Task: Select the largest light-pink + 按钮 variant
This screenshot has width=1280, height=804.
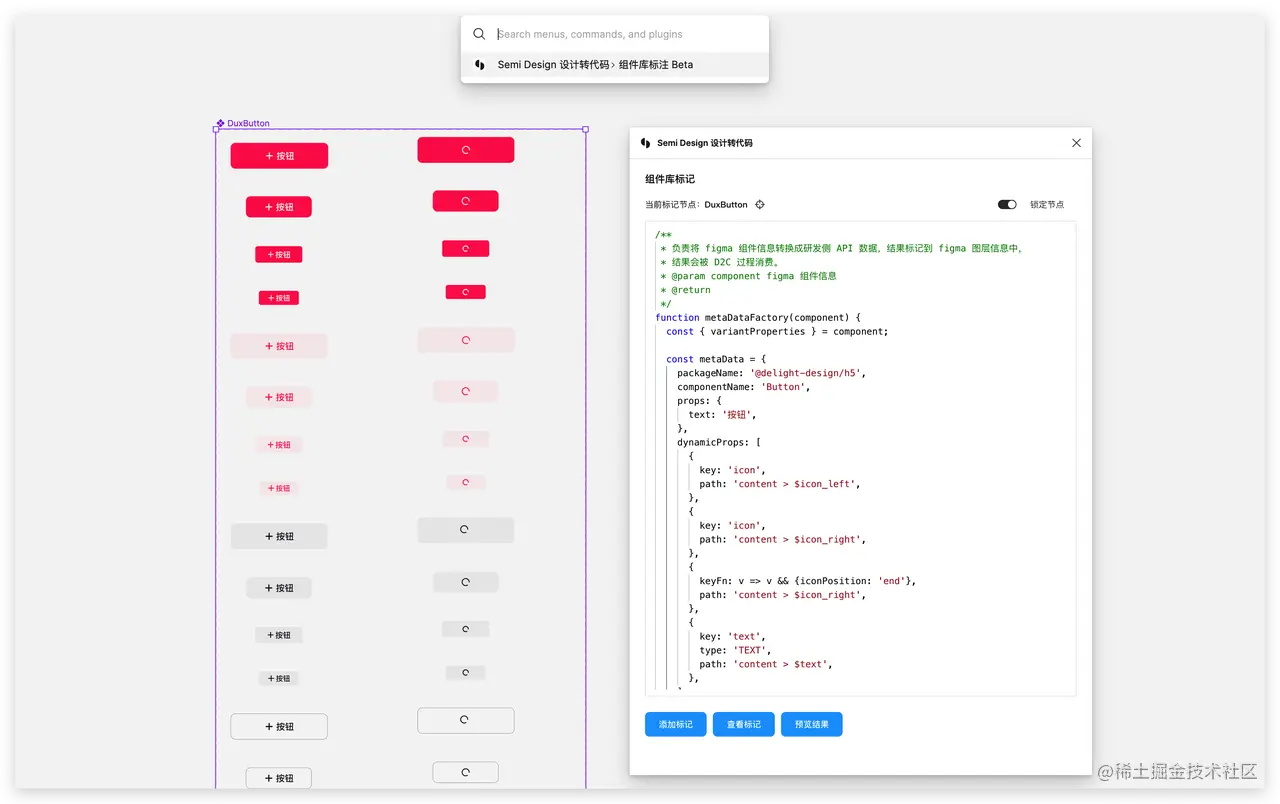Action: click(279, 346)
